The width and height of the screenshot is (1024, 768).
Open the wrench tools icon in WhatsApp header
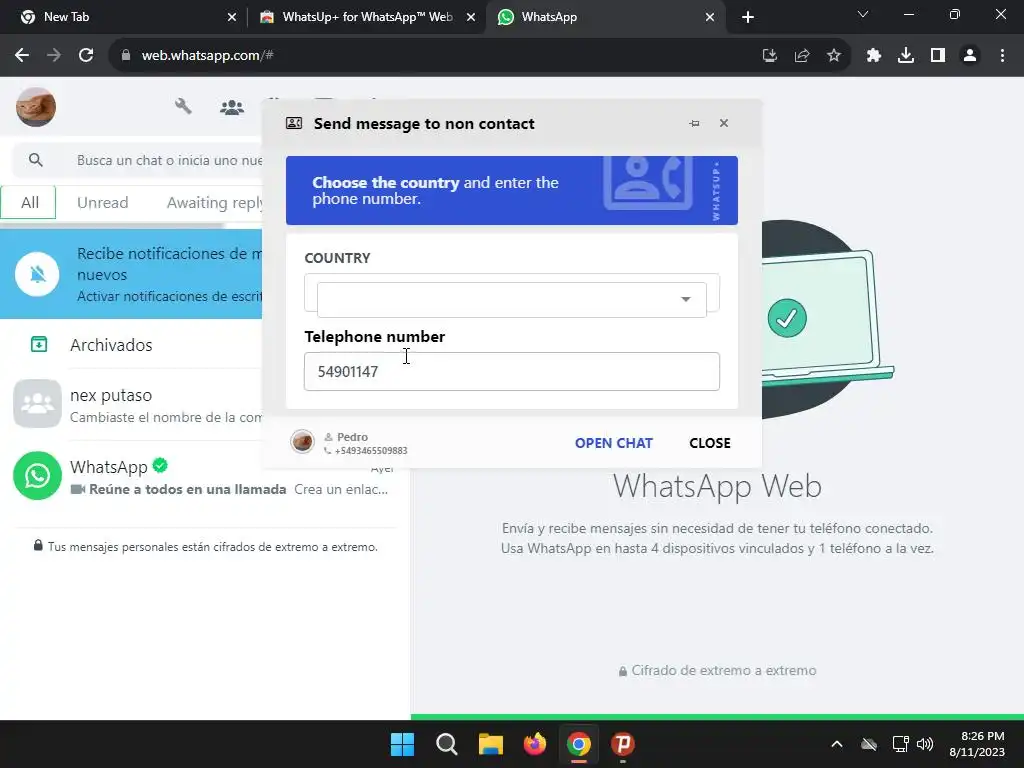[183, 106]
